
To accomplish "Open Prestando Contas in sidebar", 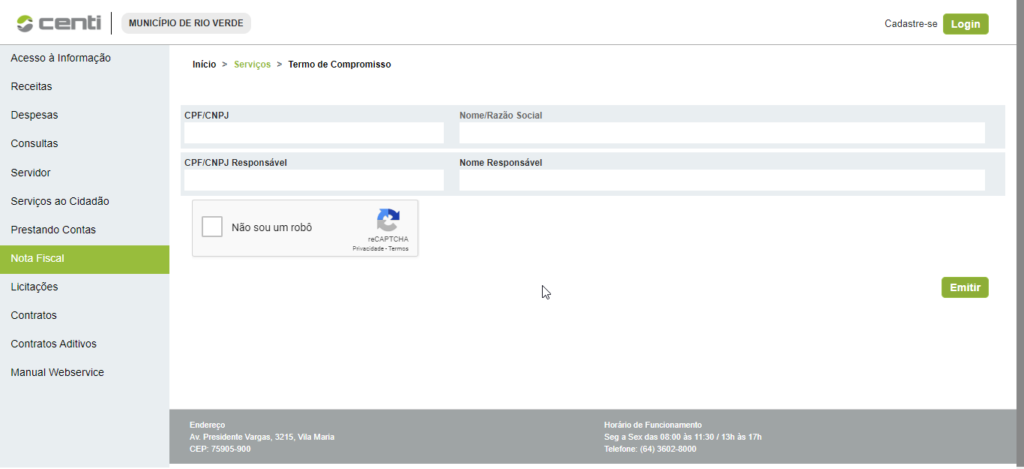I will [x=54, y=230].
